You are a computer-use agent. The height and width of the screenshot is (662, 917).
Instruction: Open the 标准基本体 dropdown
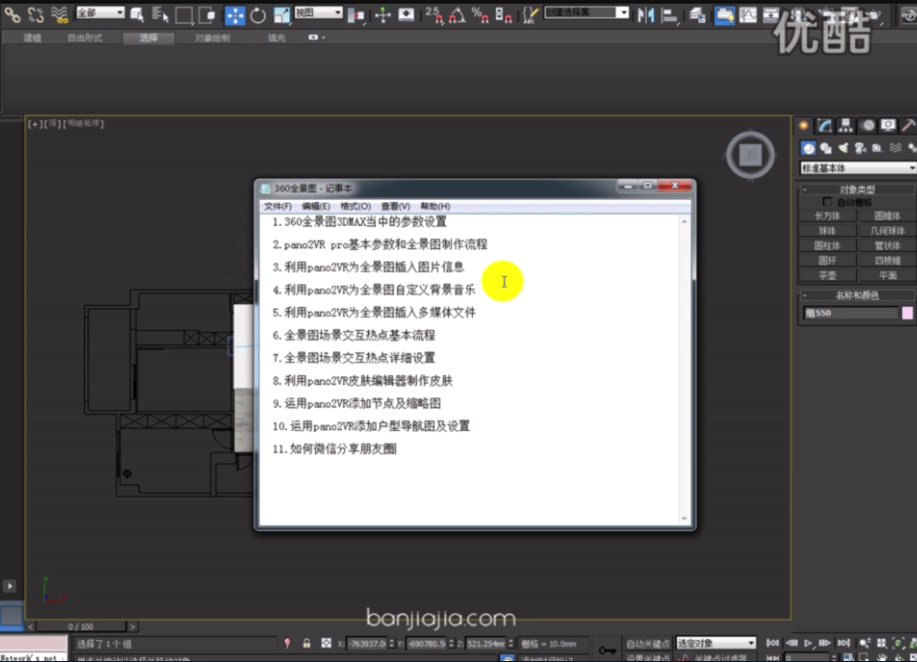point(858,168)
